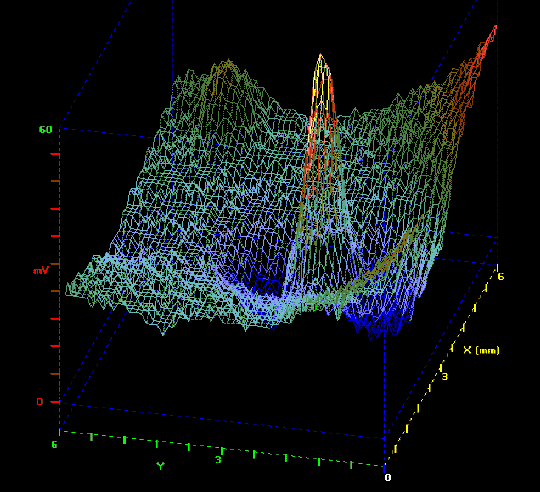Click the yellow X axis tick just above the origin
Viewport: 540px width, 492px height.
tap(395, 449)
